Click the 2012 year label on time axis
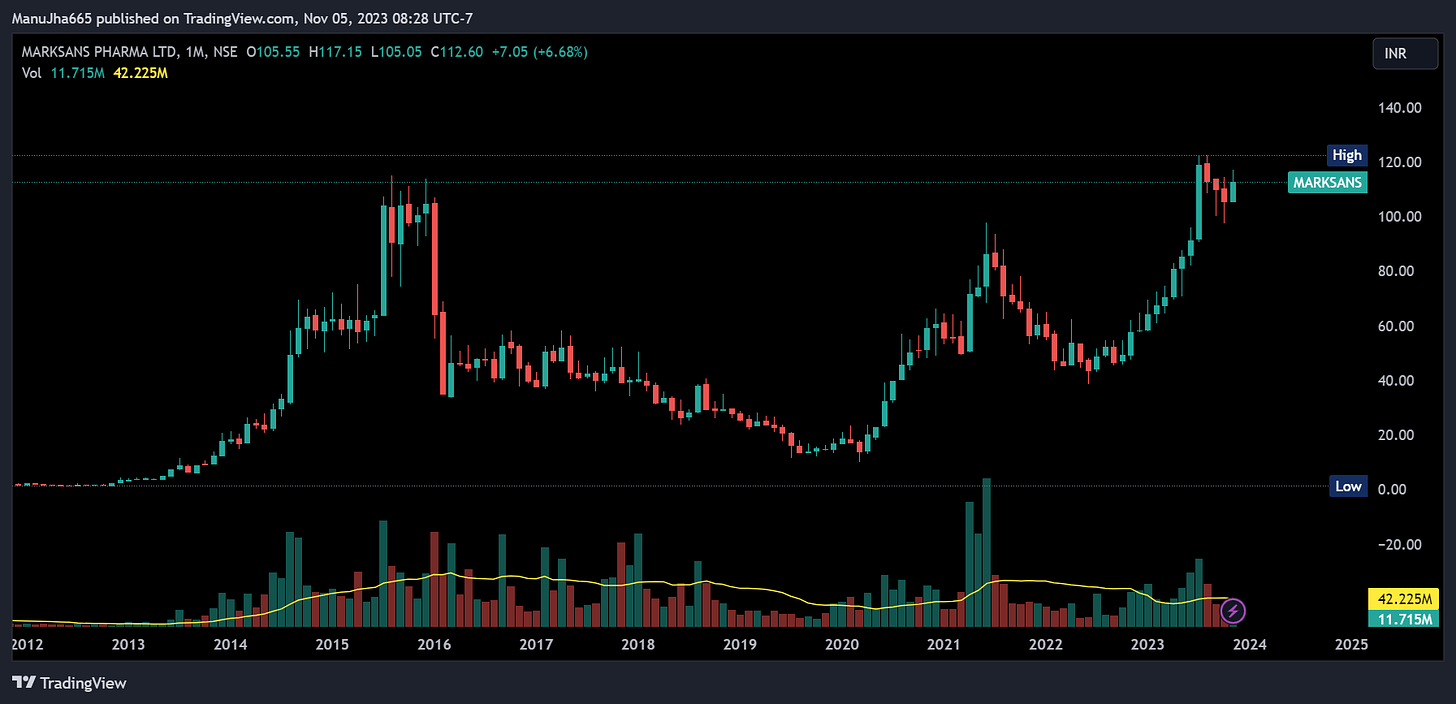The width and height of the screenshot is (1456, 704). 26,645
